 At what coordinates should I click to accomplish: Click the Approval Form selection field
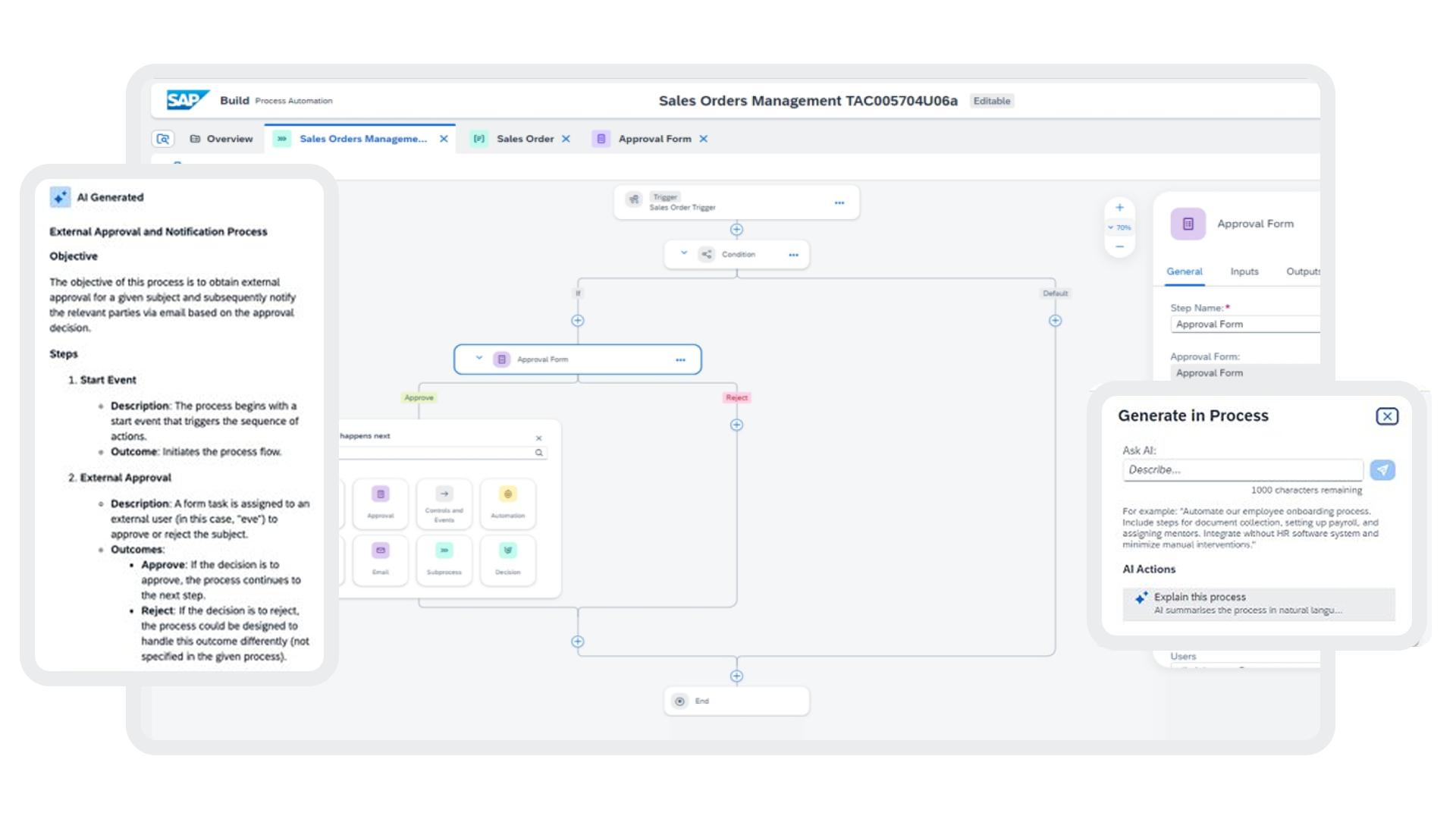[1245, 373]
